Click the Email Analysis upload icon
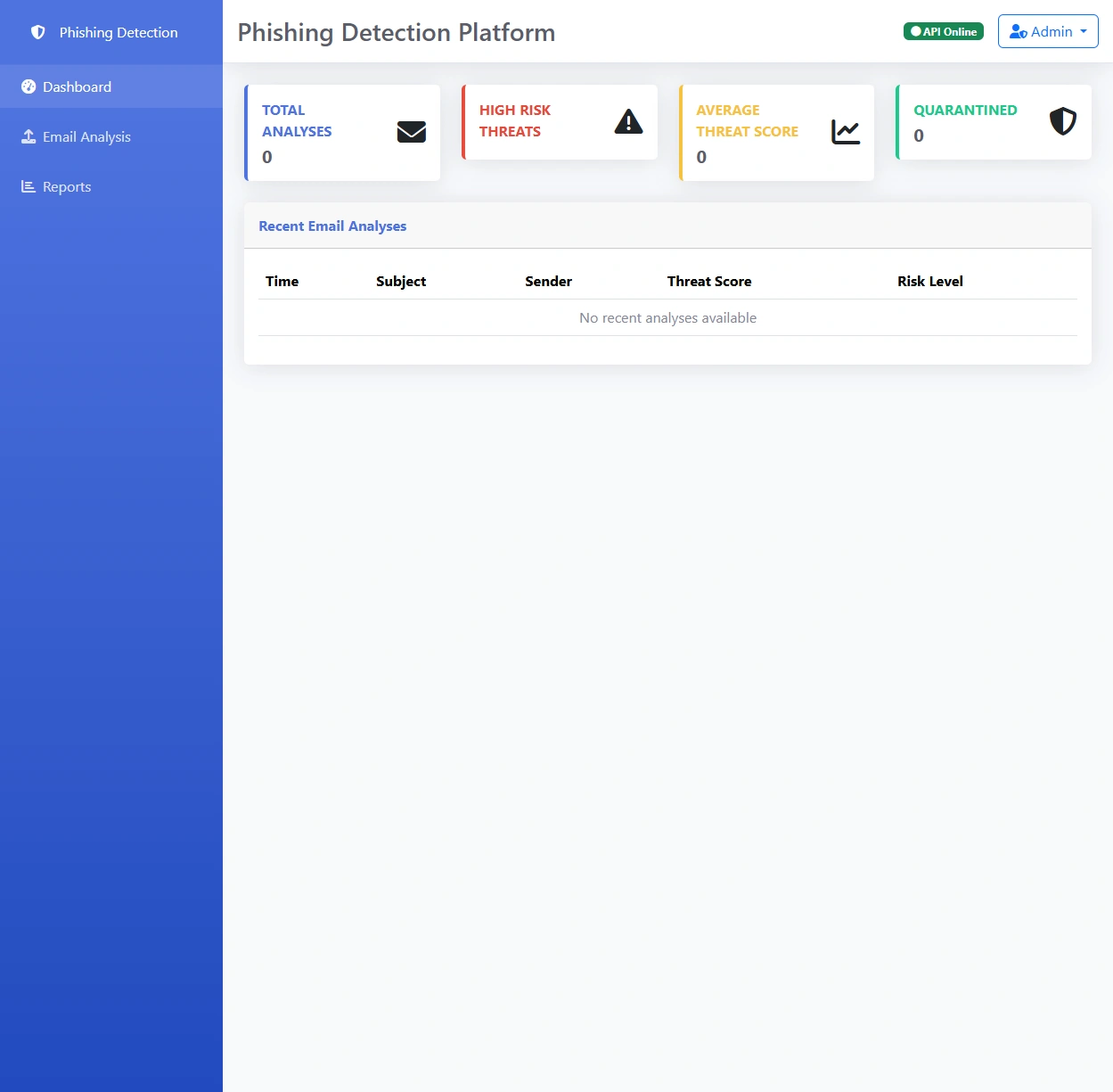This screenshot has width=1113, height=1092. tap(29, 136)
